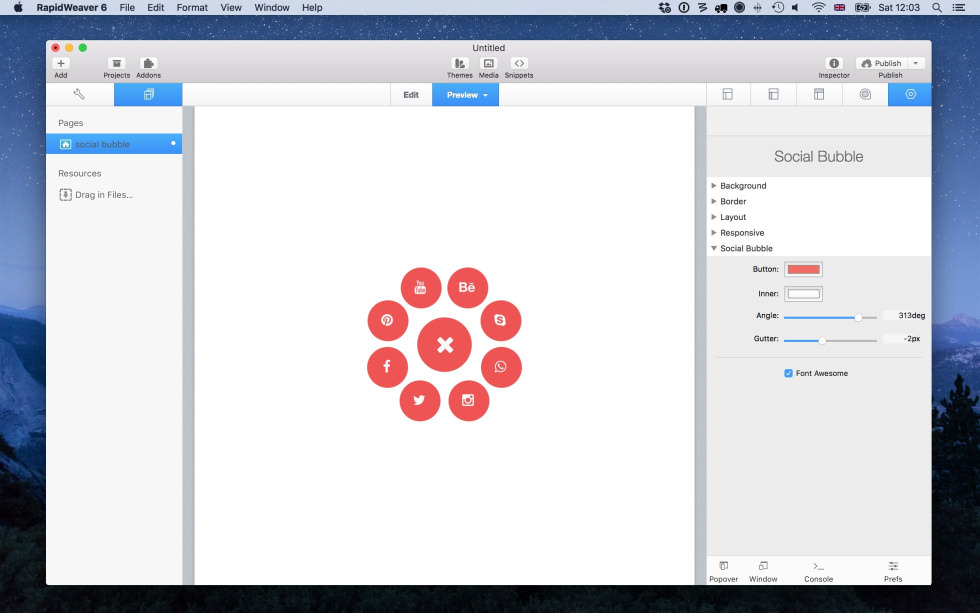The width and height of the screenshot is (980, 613).
Task: Open the Apple menu
Action: pos(18,7)
